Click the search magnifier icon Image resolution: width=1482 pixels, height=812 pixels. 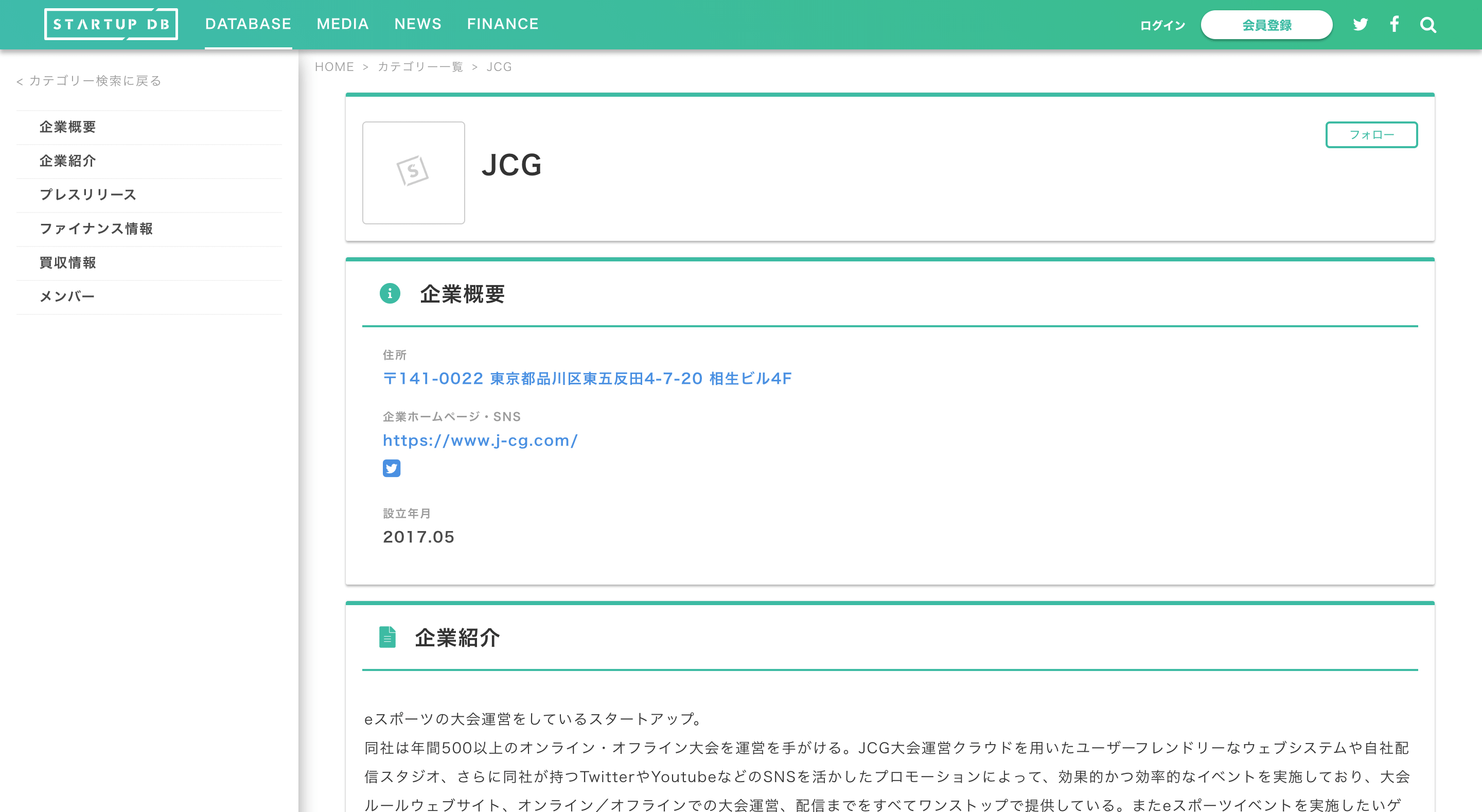pyautogui.click(x=1428, y=25)
